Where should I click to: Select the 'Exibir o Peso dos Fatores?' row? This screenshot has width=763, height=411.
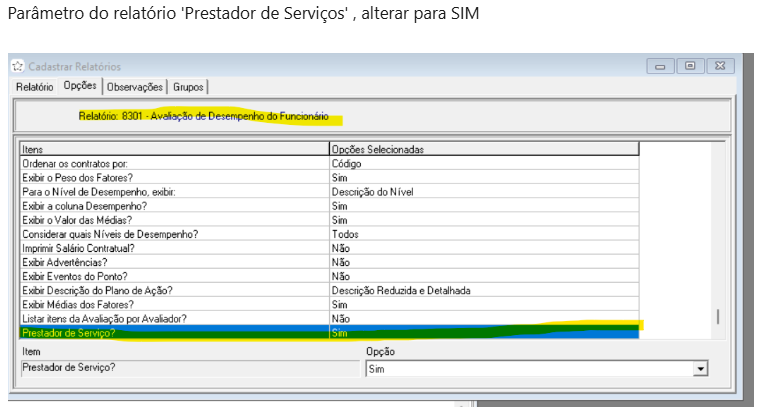pos(173,177)
